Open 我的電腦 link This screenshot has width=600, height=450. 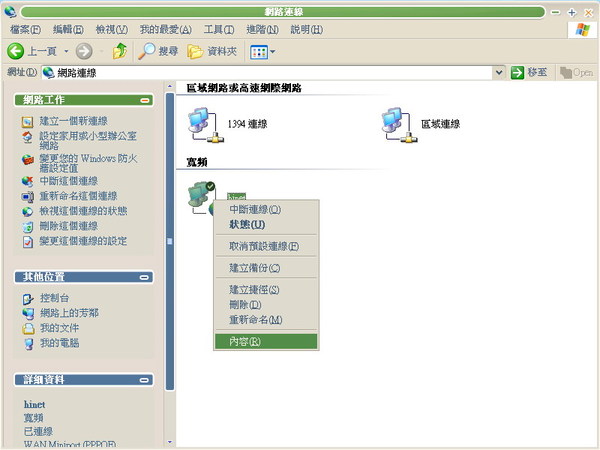60,343
